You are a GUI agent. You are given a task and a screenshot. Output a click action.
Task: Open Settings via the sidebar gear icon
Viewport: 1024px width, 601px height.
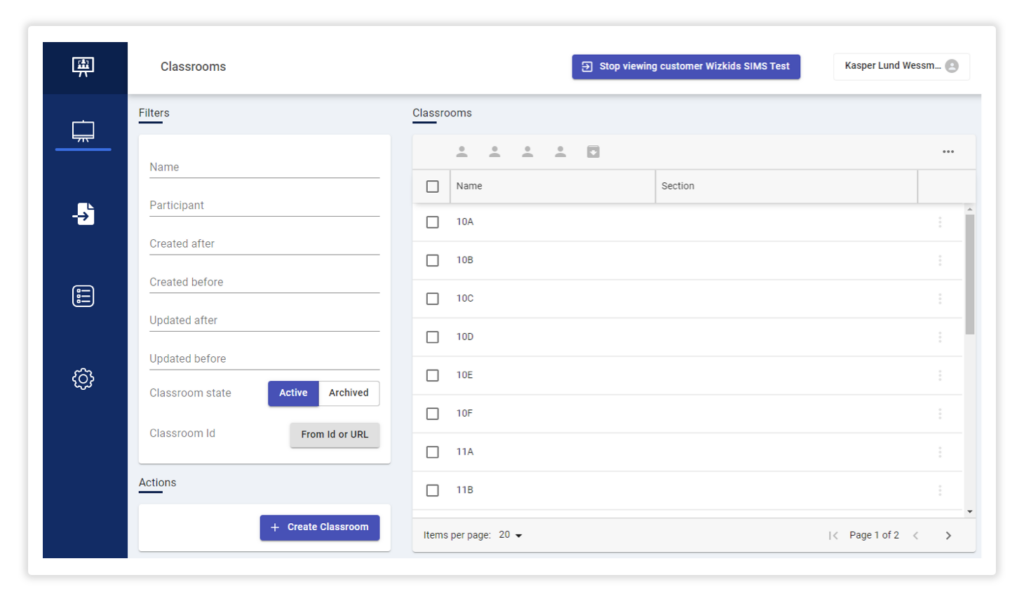coord(83,379)
